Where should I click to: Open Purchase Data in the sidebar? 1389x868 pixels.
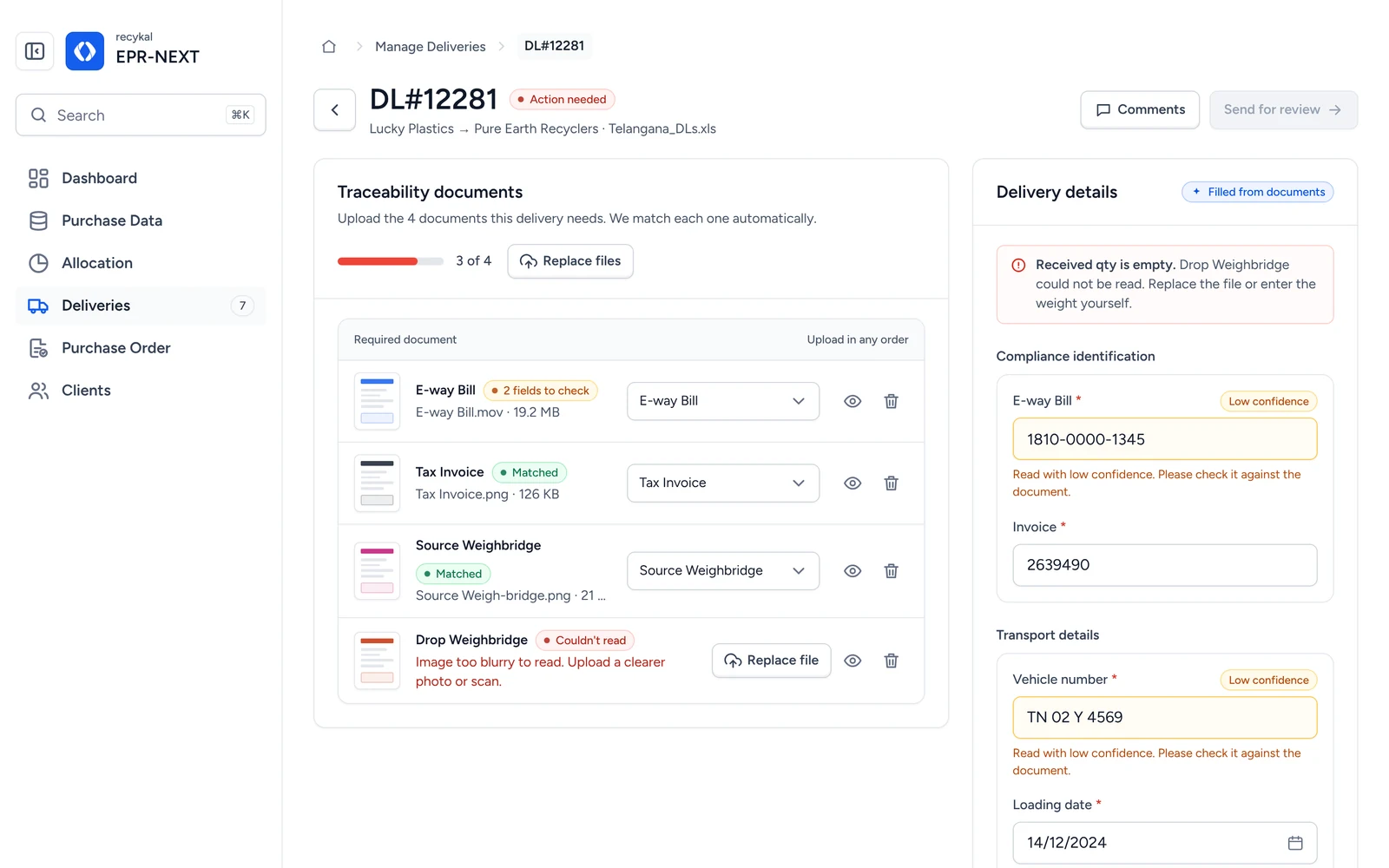click(141, 220)
